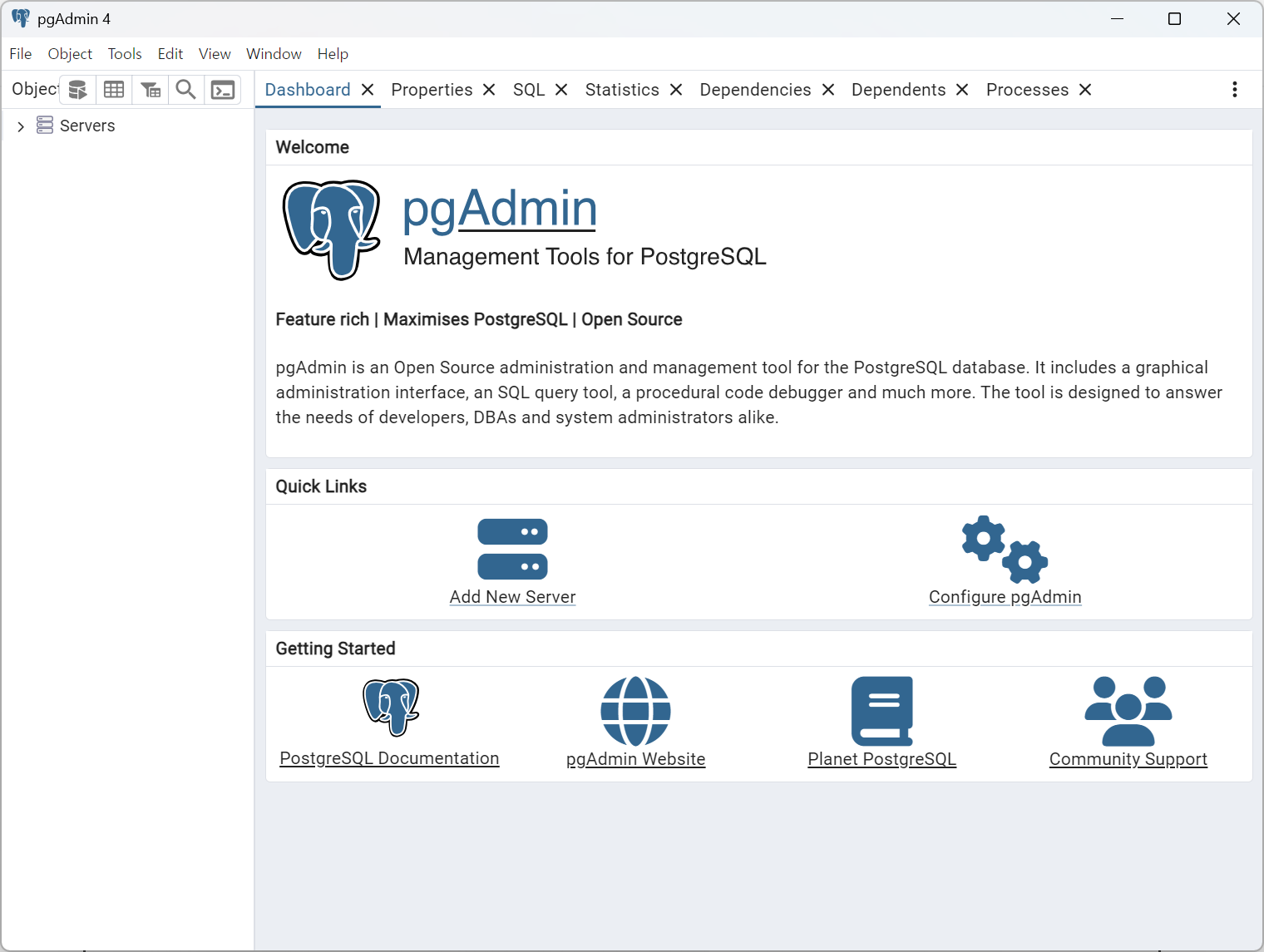The width and height of the screenshot is (1264, 952).
Task: Click the Add New Server link
Action: [512, 597]
